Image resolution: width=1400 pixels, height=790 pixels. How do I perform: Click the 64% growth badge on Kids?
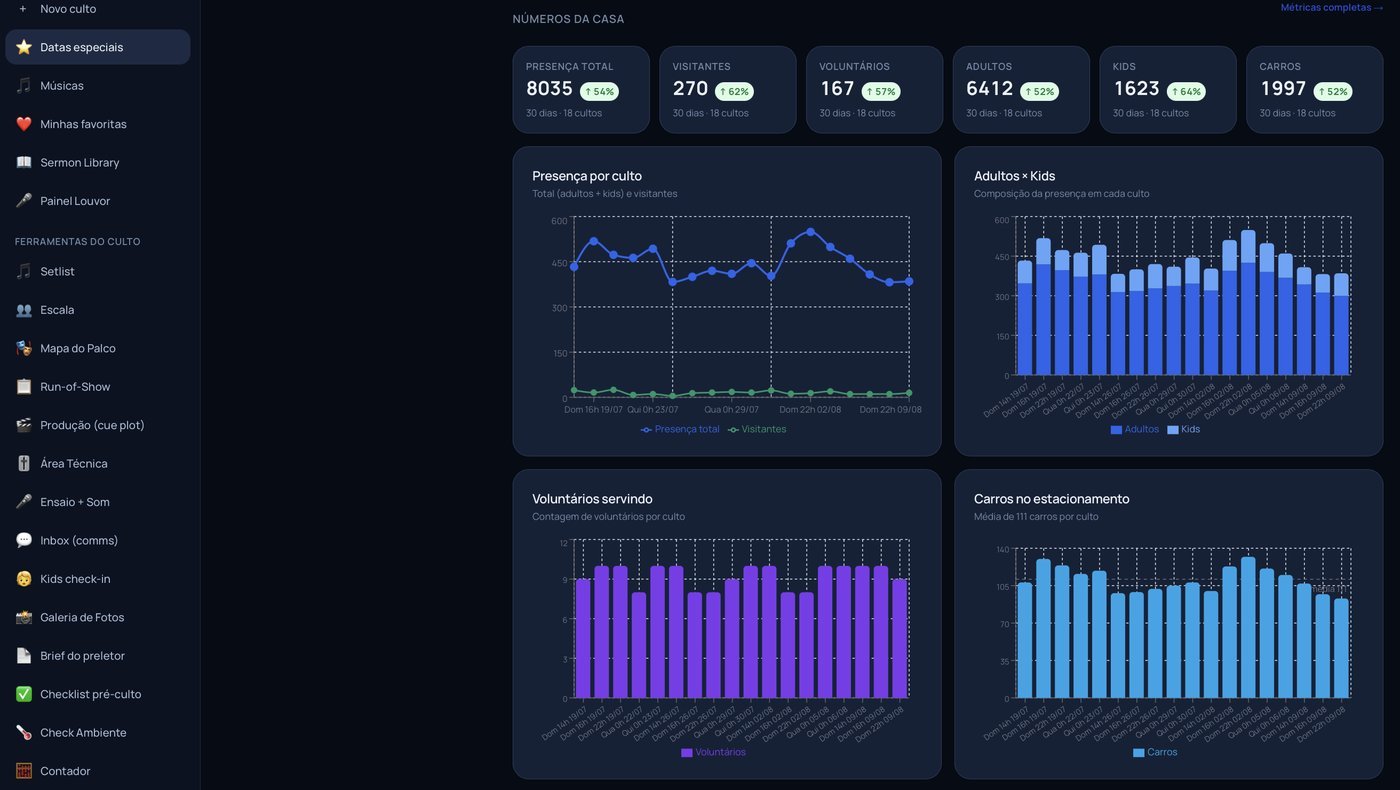tap(1186, 92)
